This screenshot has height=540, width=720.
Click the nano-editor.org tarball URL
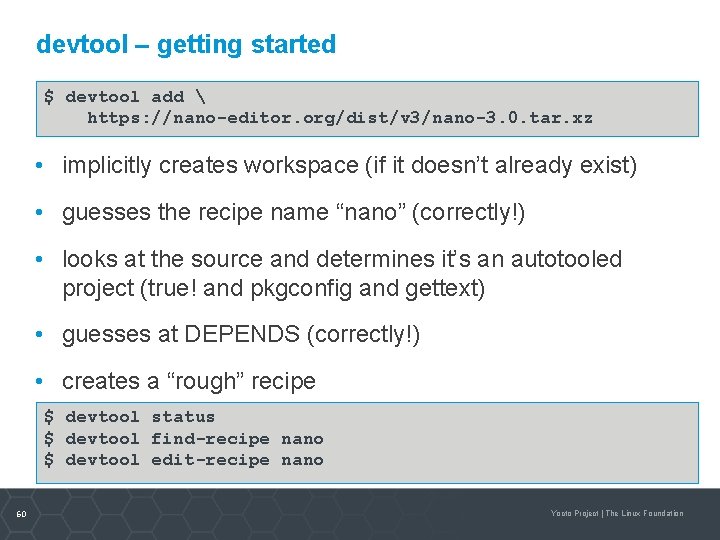pyautogui.click(x=340, y=118)
